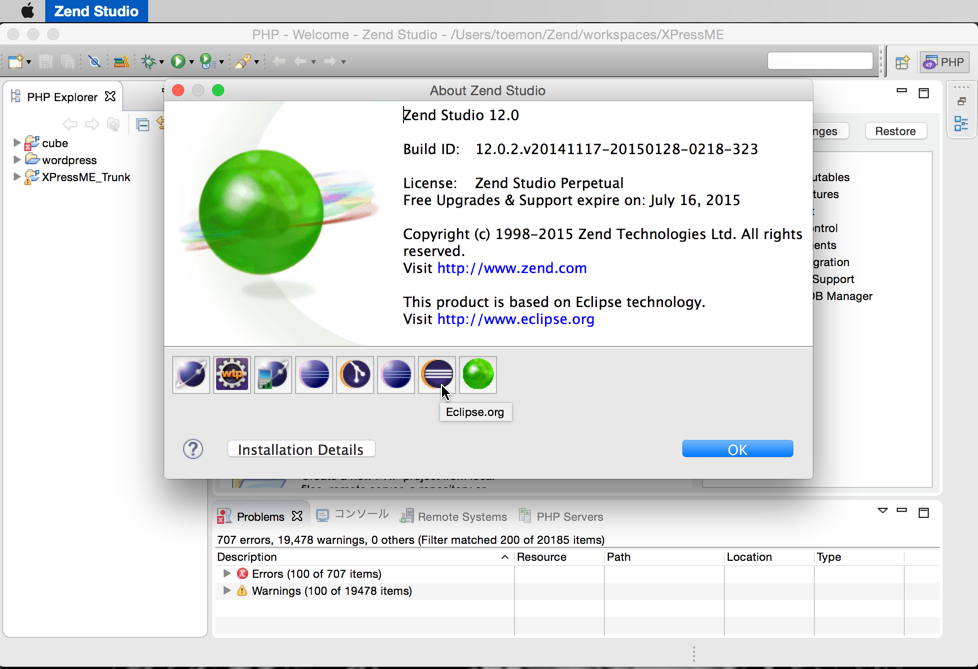Image resolution: width=978 pixels, height=669 pixels.
Task: Open the New wizard toolbar icon
Action: coord(16,61)
